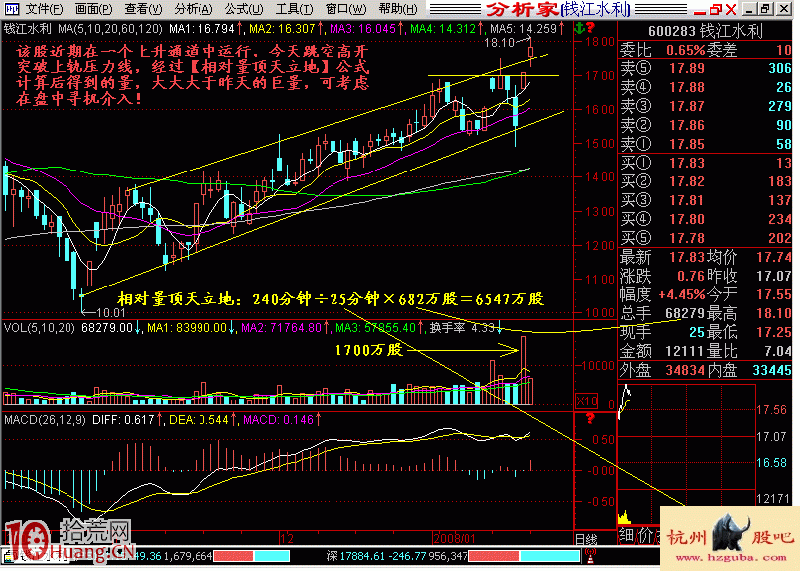Click the 总手 68279 value

coord(685,313)
